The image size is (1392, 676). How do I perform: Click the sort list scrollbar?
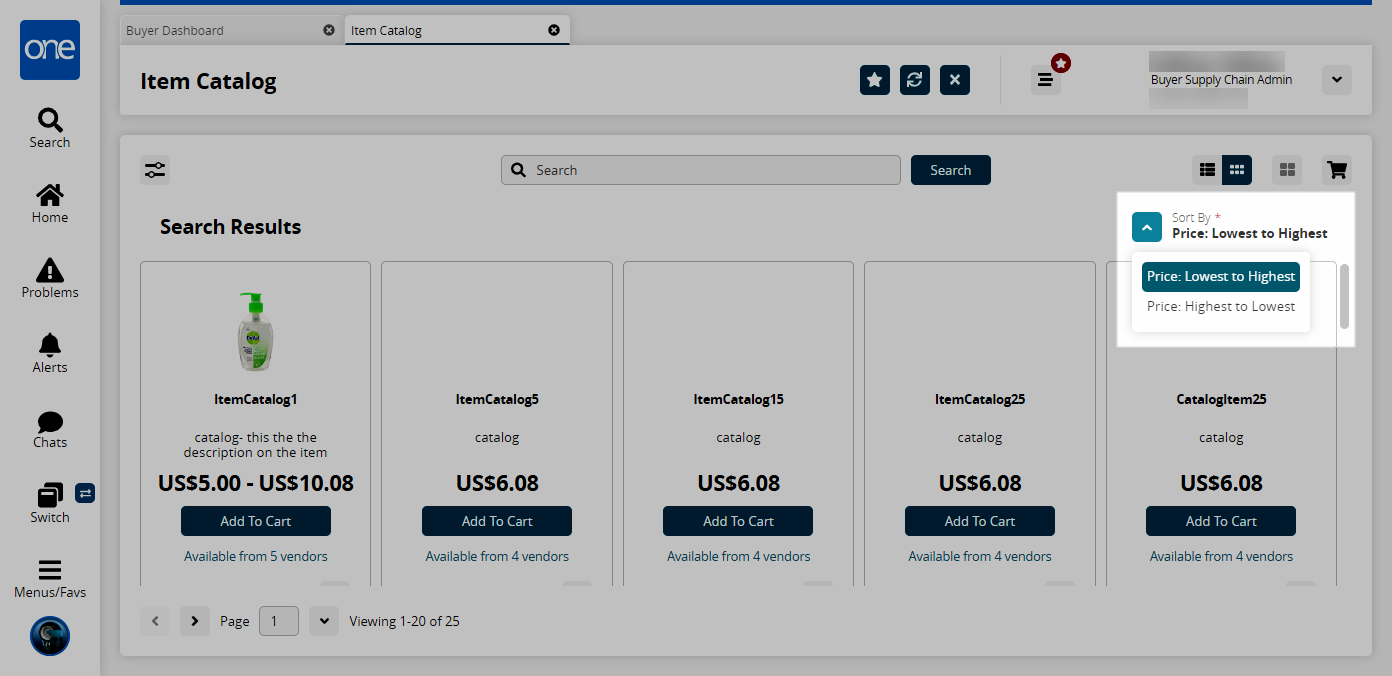coord(1345,296)
